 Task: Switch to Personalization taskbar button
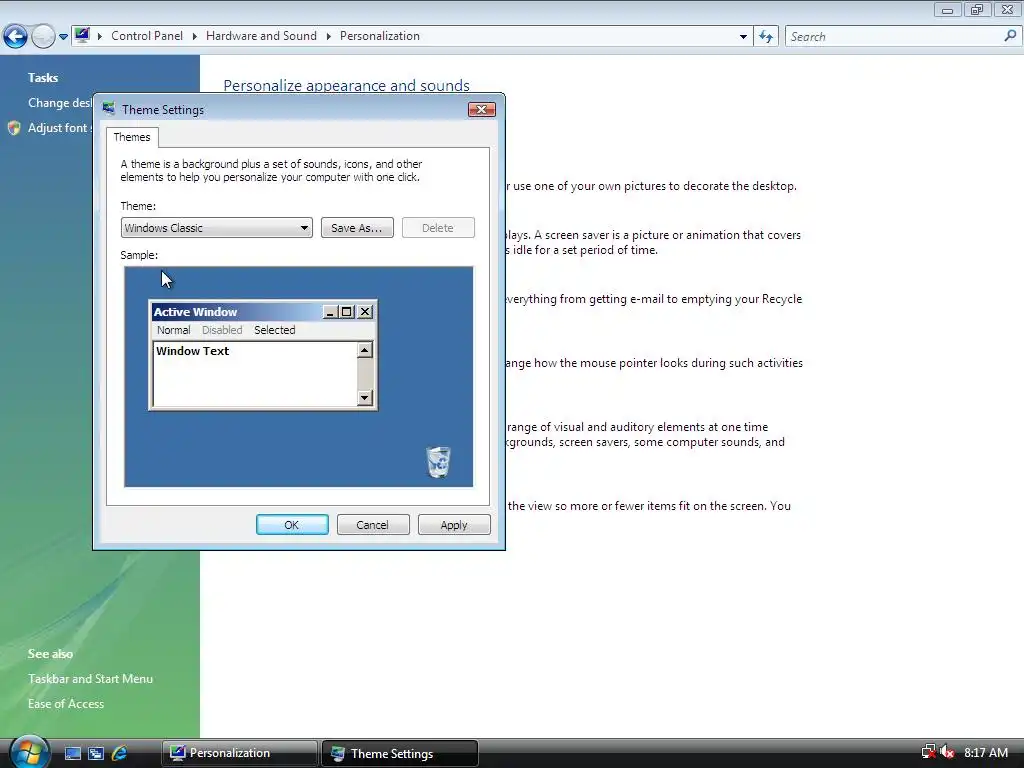(x=240, y=753)
